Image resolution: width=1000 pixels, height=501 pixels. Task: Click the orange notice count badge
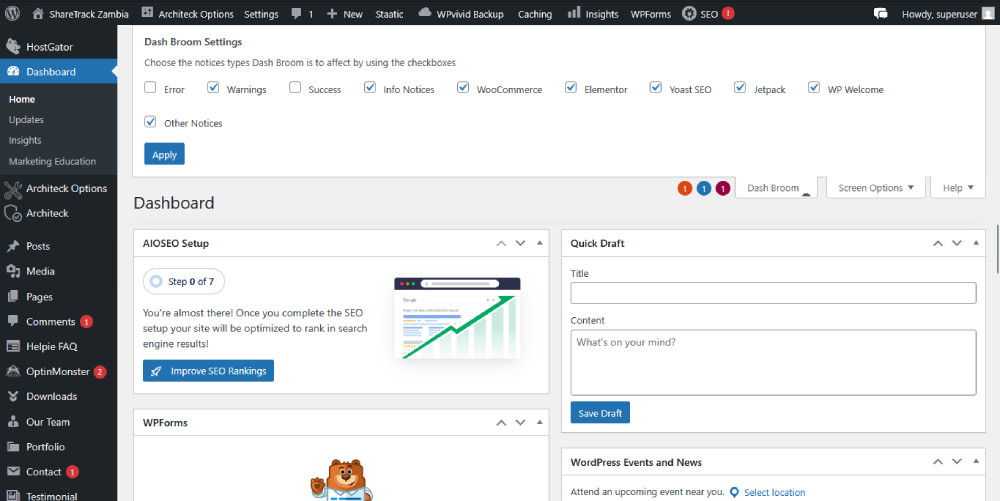[685, 188]
